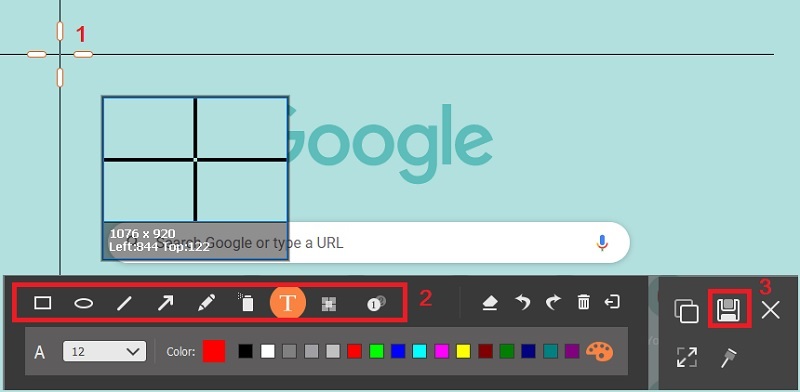Image resolution: width=800 pixels, height=392 pixels.
Task: Select the straight Line tool
Action: 124,303
